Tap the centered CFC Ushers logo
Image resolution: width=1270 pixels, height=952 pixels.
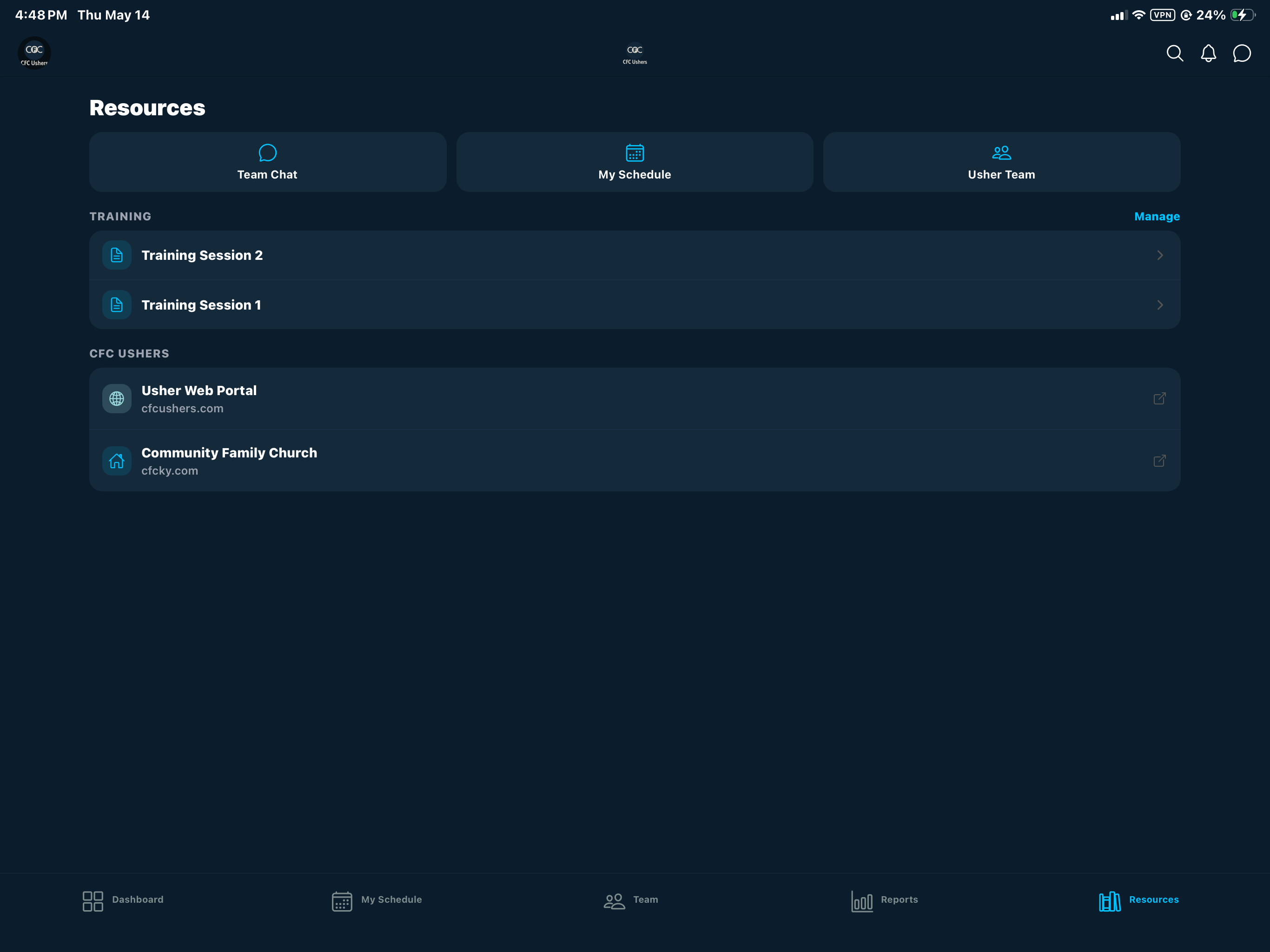pos(635,54)
